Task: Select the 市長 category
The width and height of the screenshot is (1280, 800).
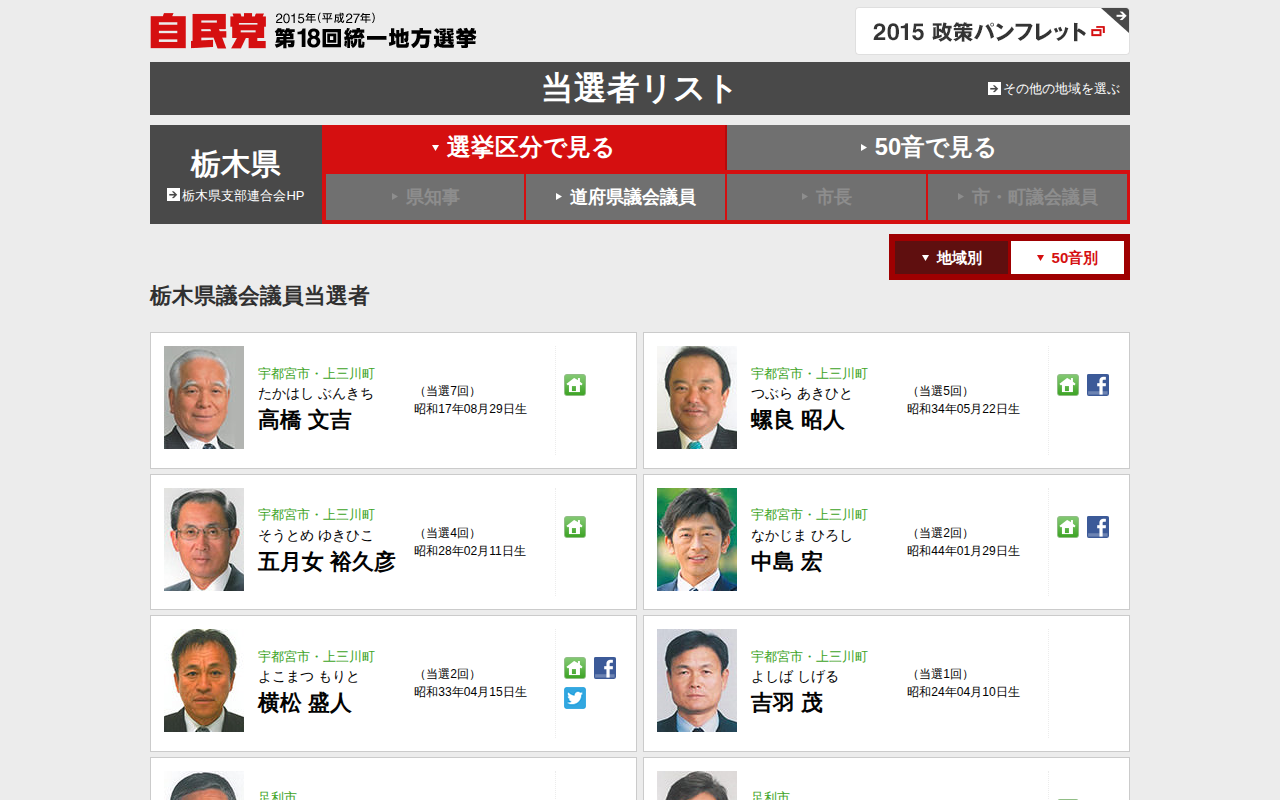Action: (x=826, y=198)
